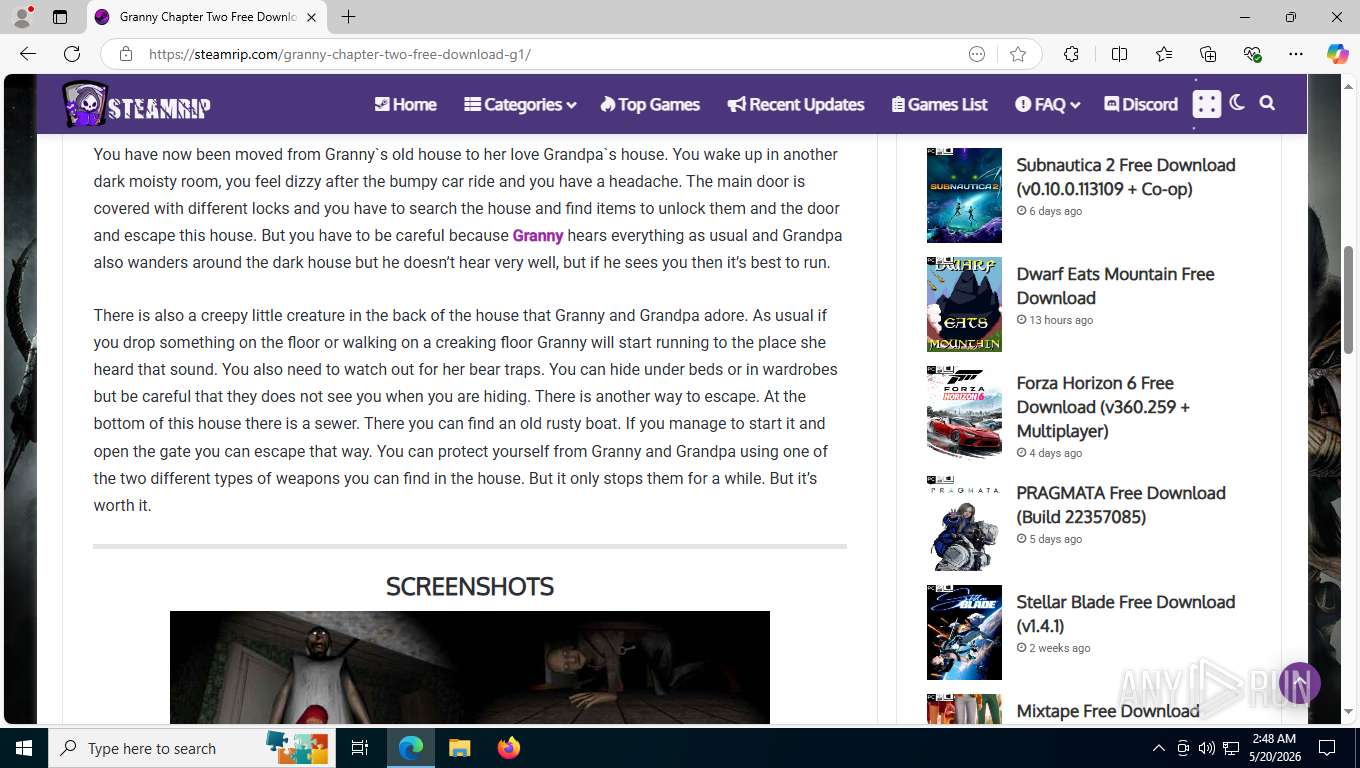Click Forza Horizon 6 cover thumbnail
The image size is (1360, 768).
964,413
